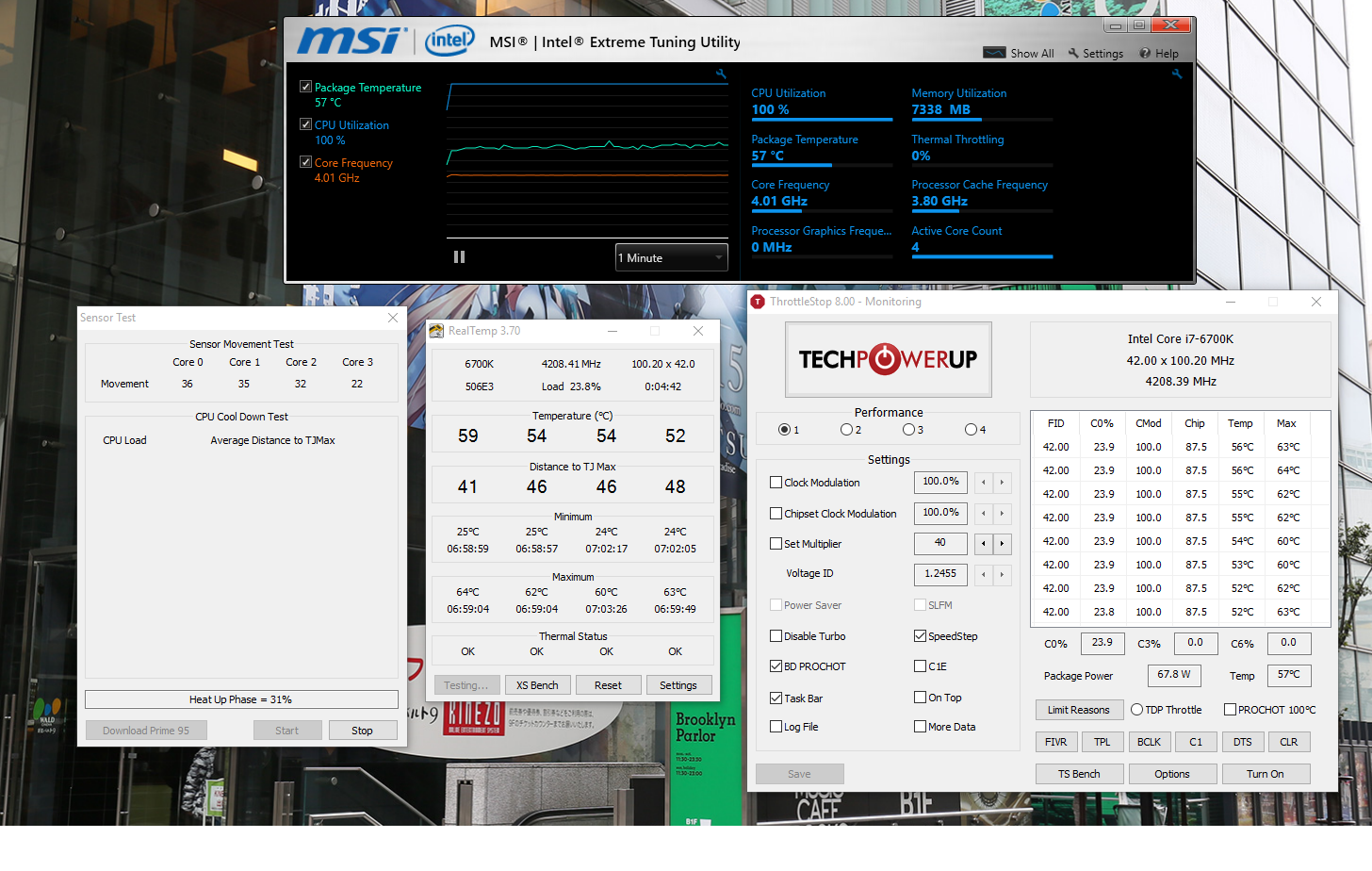Click the wrench icon above the monitor panel
1372x871 pixels.
(1176, 74)
